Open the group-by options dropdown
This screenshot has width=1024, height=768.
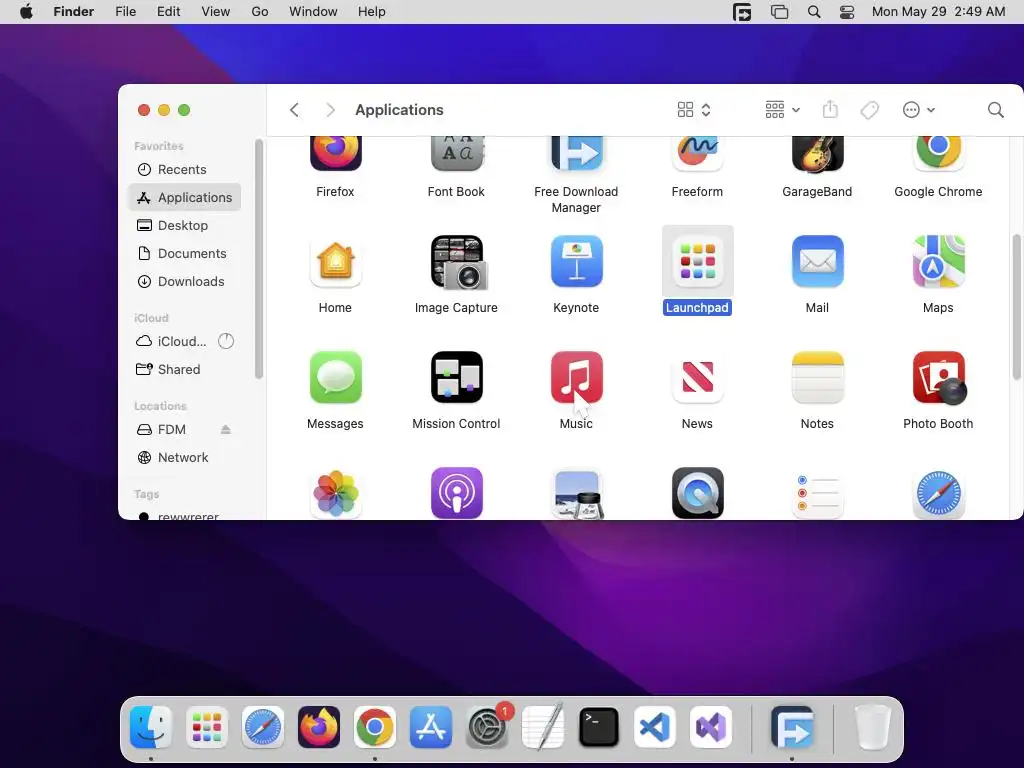tap(782, 110)
